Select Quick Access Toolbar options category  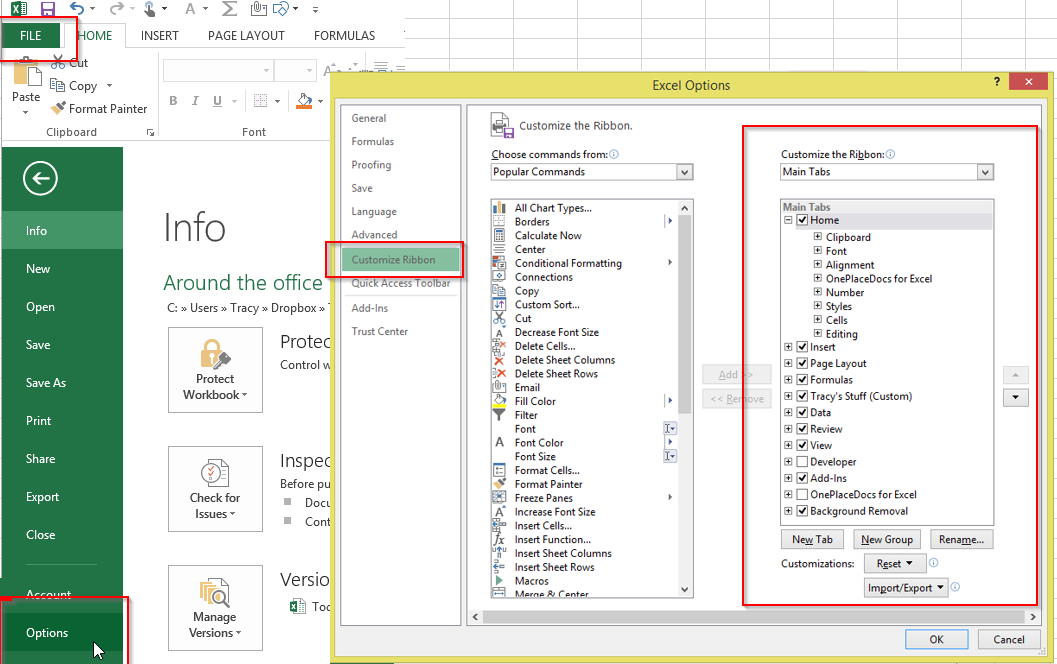(x=400, y=283)
